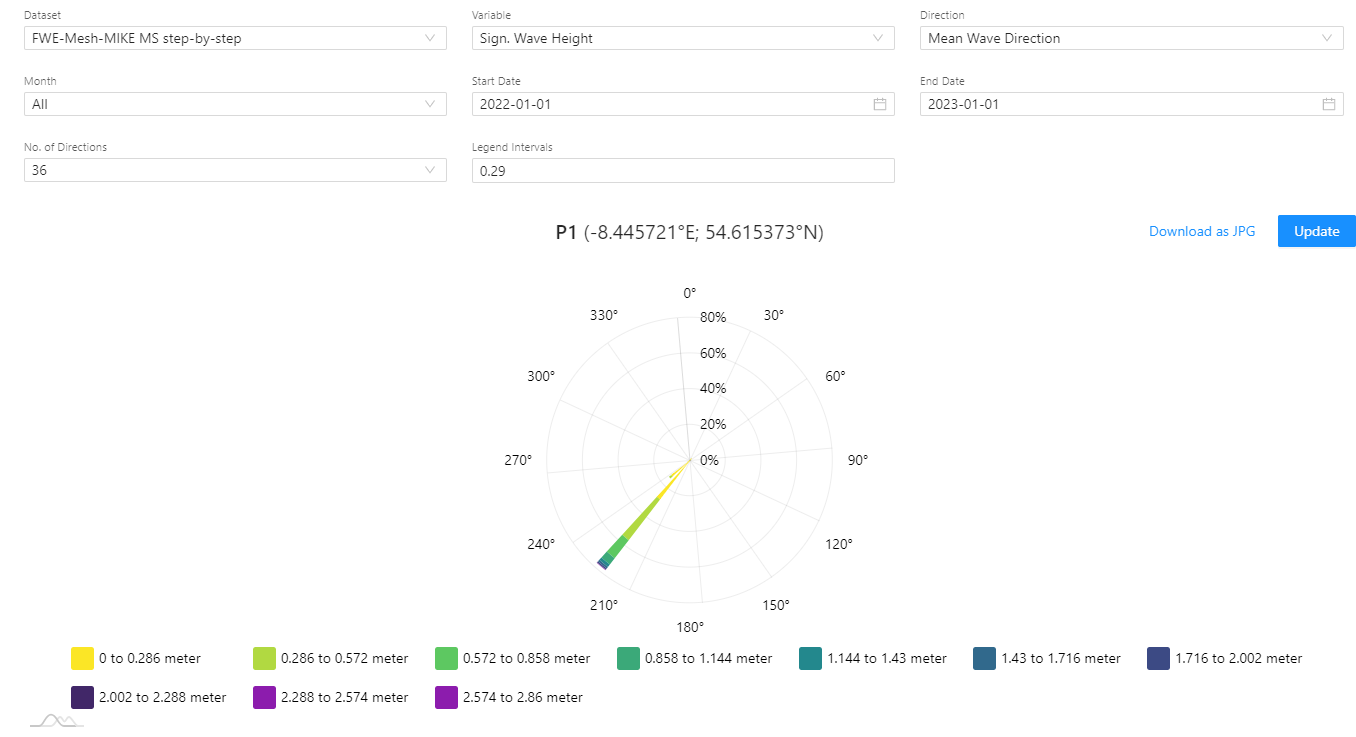
Task: Toggle the 0 to 0.286 meter legend swatch
Action: [82, 658]
